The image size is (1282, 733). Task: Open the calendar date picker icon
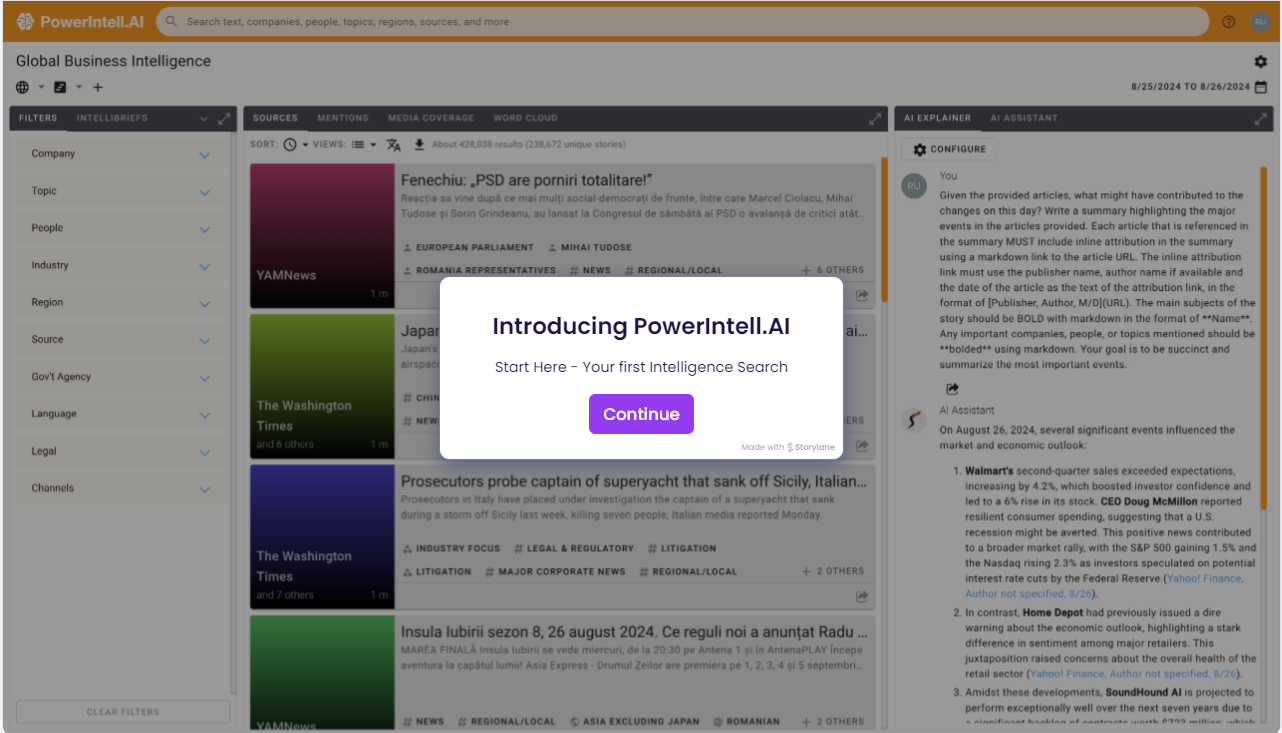click(x=1261, y=87)
